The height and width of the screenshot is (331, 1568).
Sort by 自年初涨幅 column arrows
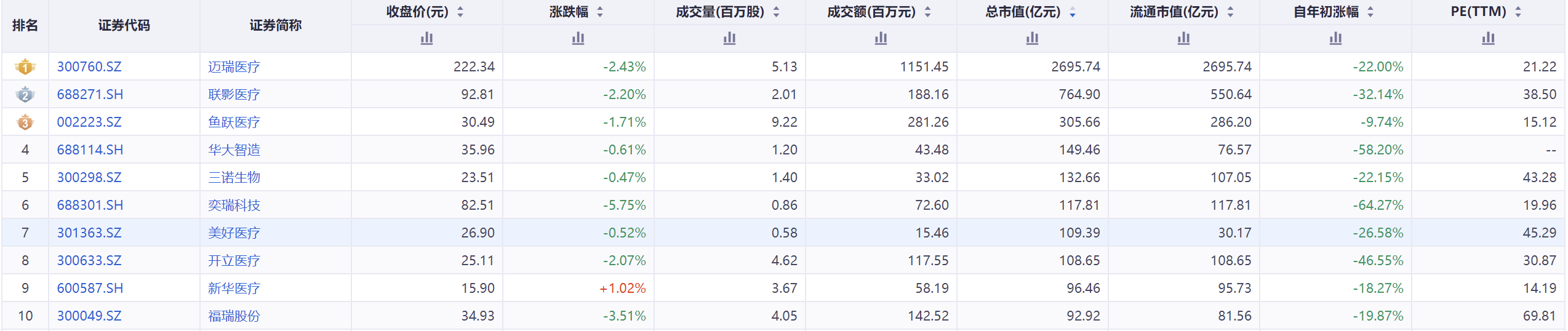click(1370, 12)
